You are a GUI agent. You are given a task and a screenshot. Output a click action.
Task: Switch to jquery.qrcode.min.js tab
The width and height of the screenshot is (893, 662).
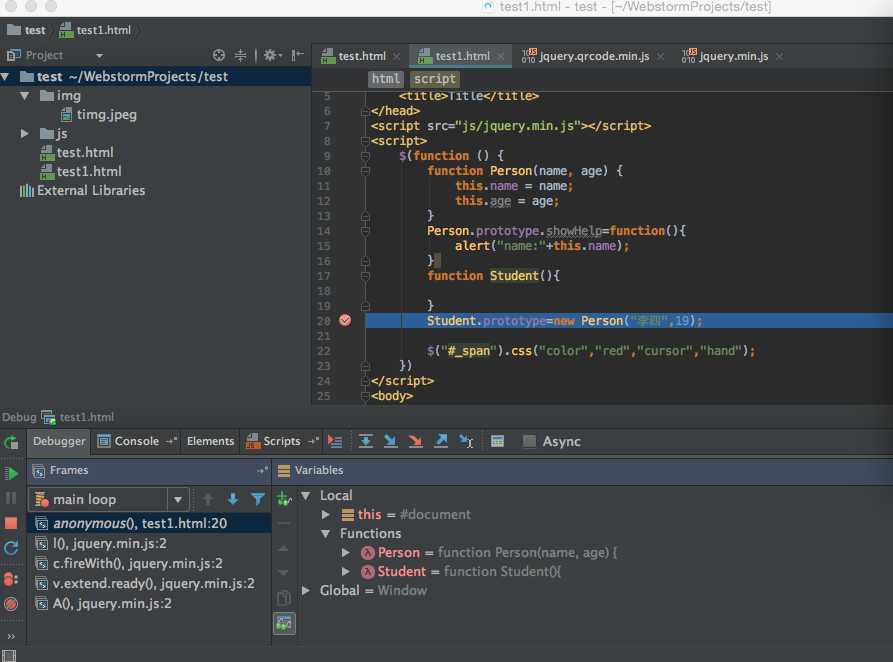click(593, 56)
